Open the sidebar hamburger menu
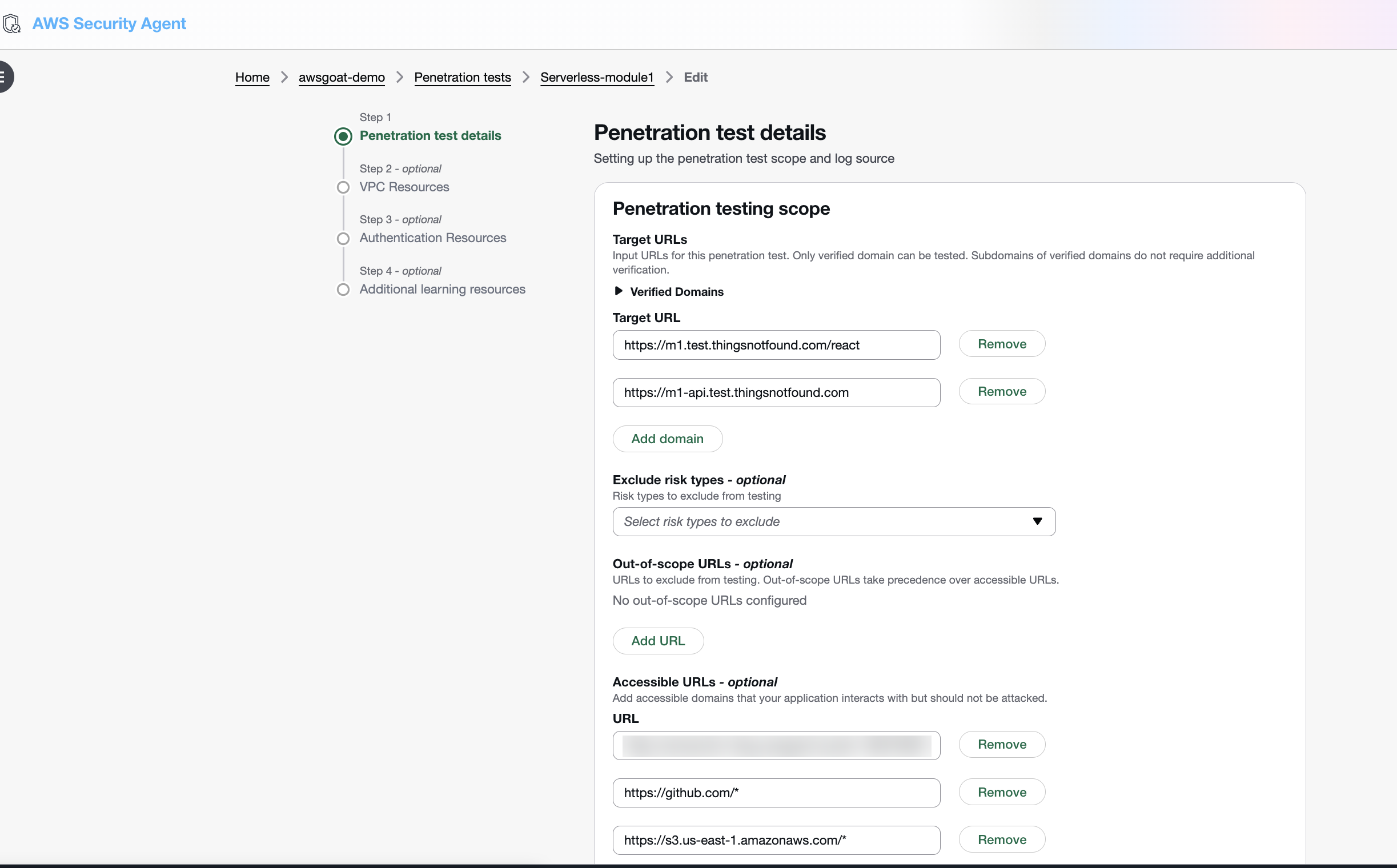This screenshot has width=1397, height=868. [x=5, y=77]
